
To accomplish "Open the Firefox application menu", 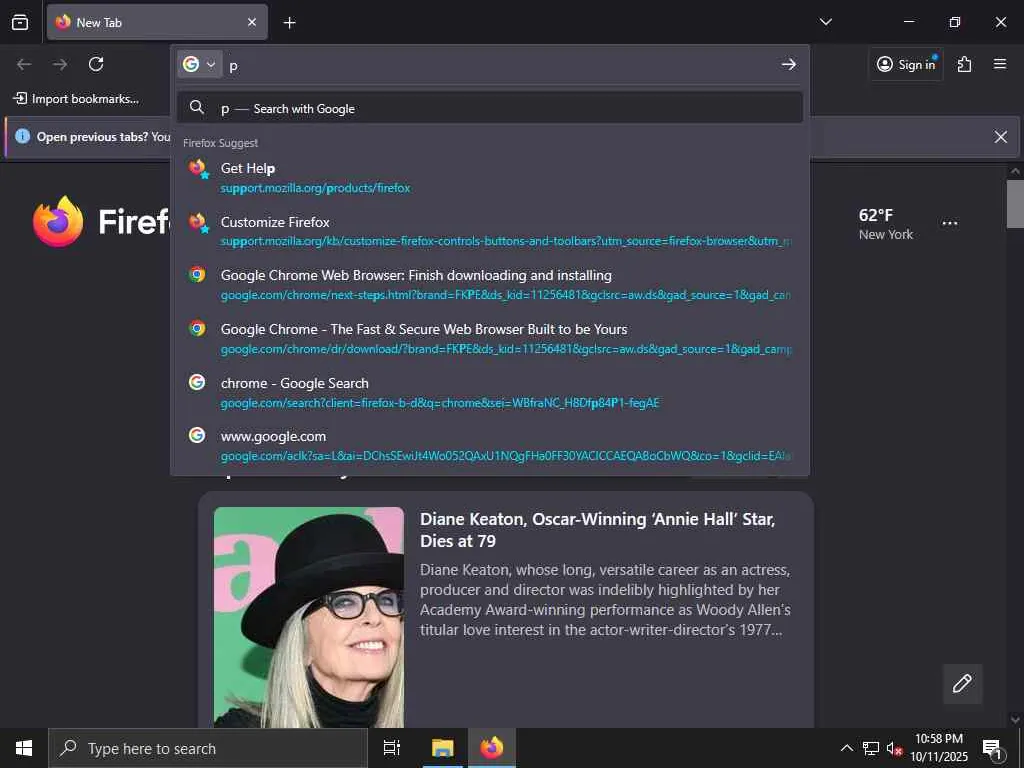I will [999, 64].
